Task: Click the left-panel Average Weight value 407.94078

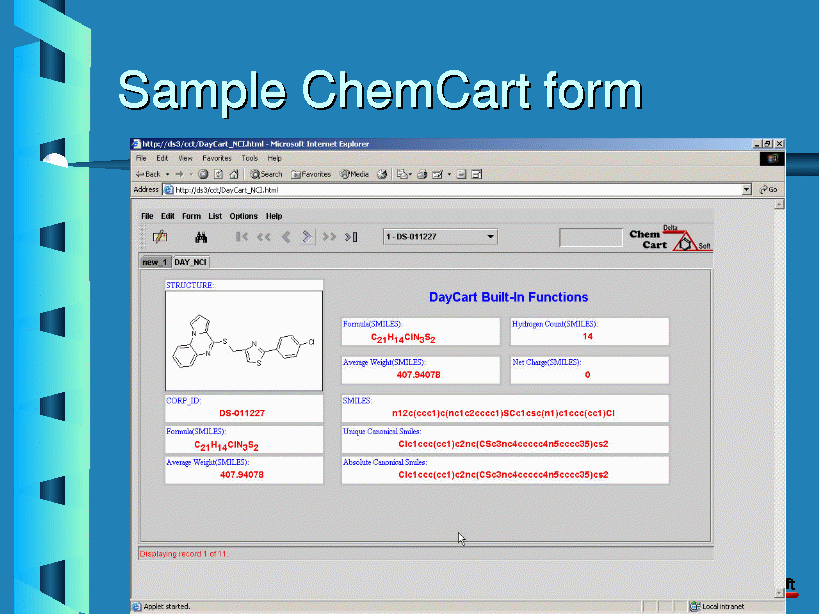Action: tap(241, 475)
